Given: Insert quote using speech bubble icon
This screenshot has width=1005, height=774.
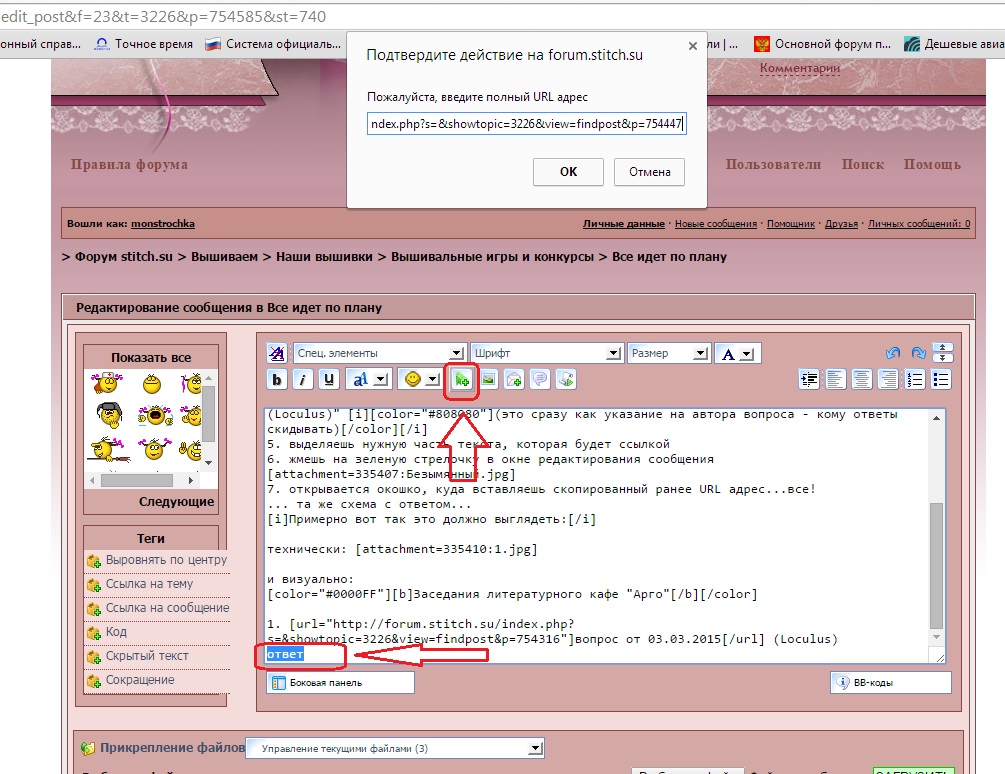Looking at the screenshot, I should tap(540, 379).
